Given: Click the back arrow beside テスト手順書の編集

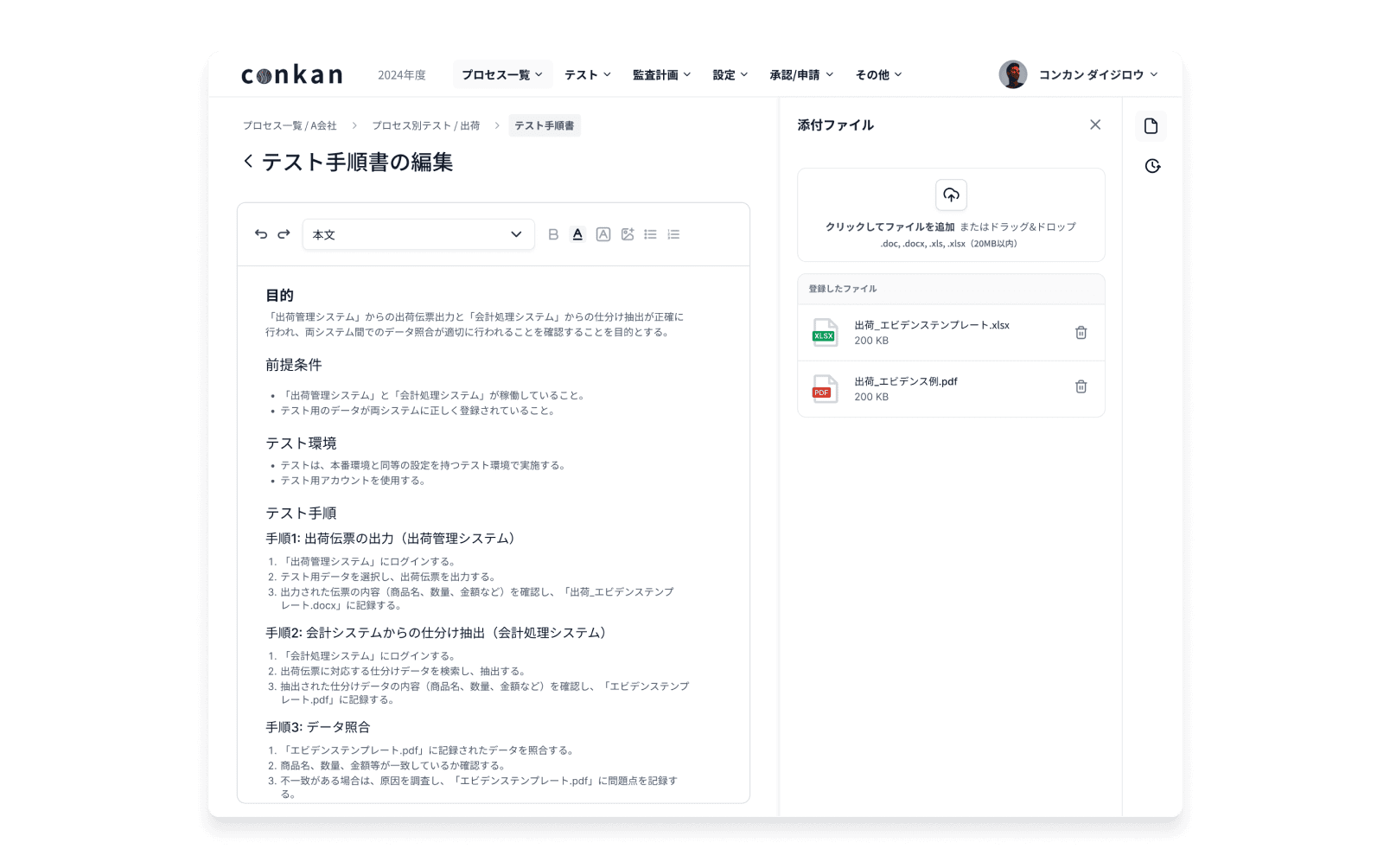Looking at the screenshot, I should (248, 162).
